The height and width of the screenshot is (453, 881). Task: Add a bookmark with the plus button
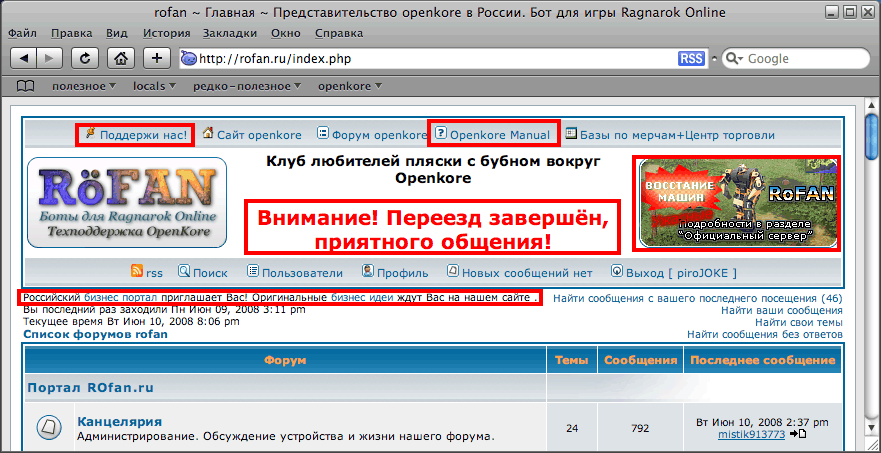pos(157,58)
